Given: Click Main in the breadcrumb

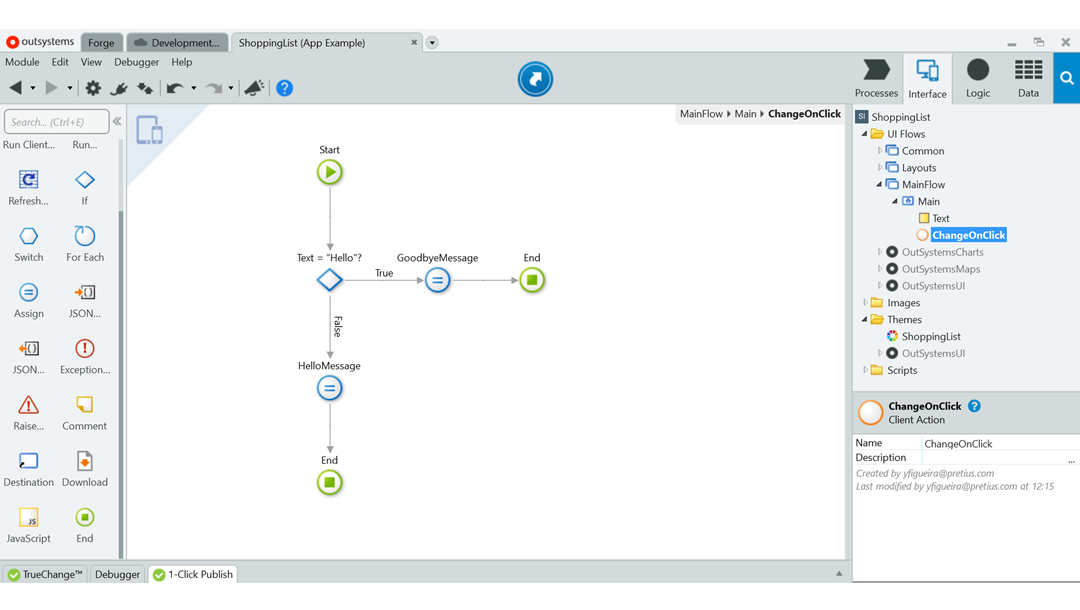Looking at the screenshot, I should click(x=745, y=114).
